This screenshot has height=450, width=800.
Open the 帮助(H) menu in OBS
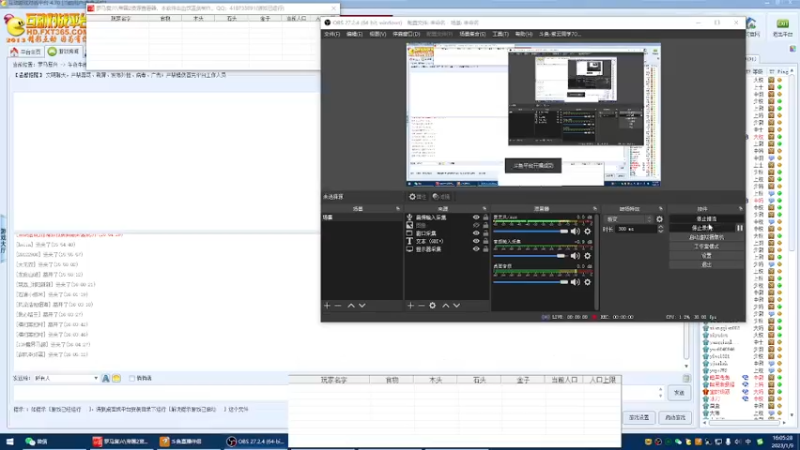click(523, 34)
